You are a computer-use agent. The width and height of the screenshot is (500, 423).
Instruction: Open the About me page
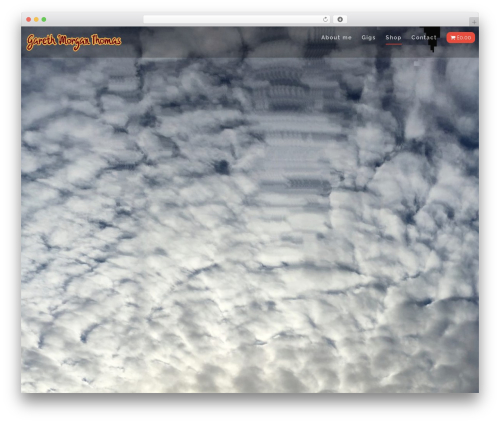(x=336, y=38)
